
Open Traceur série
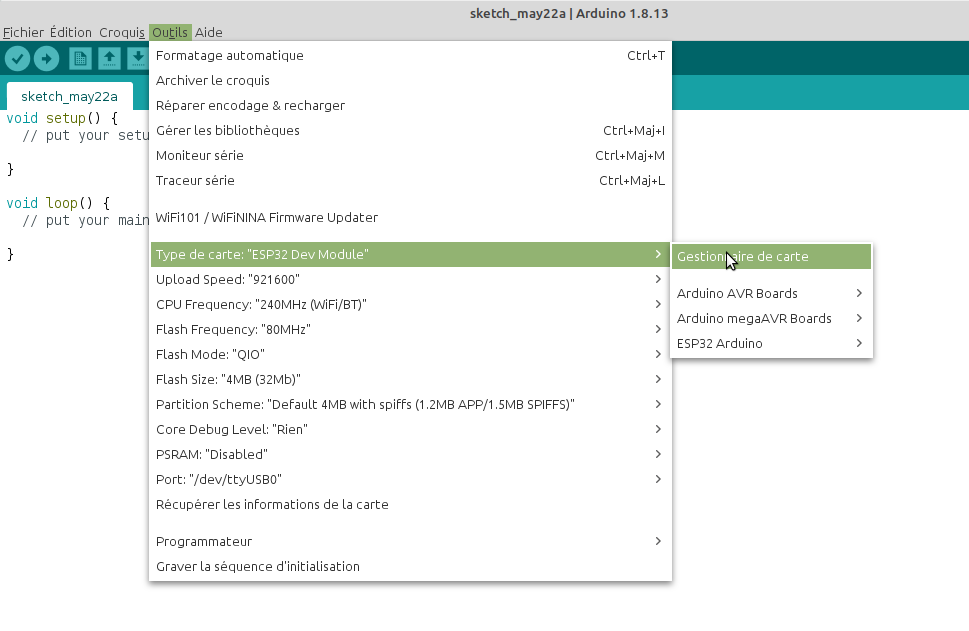(410, 180)
